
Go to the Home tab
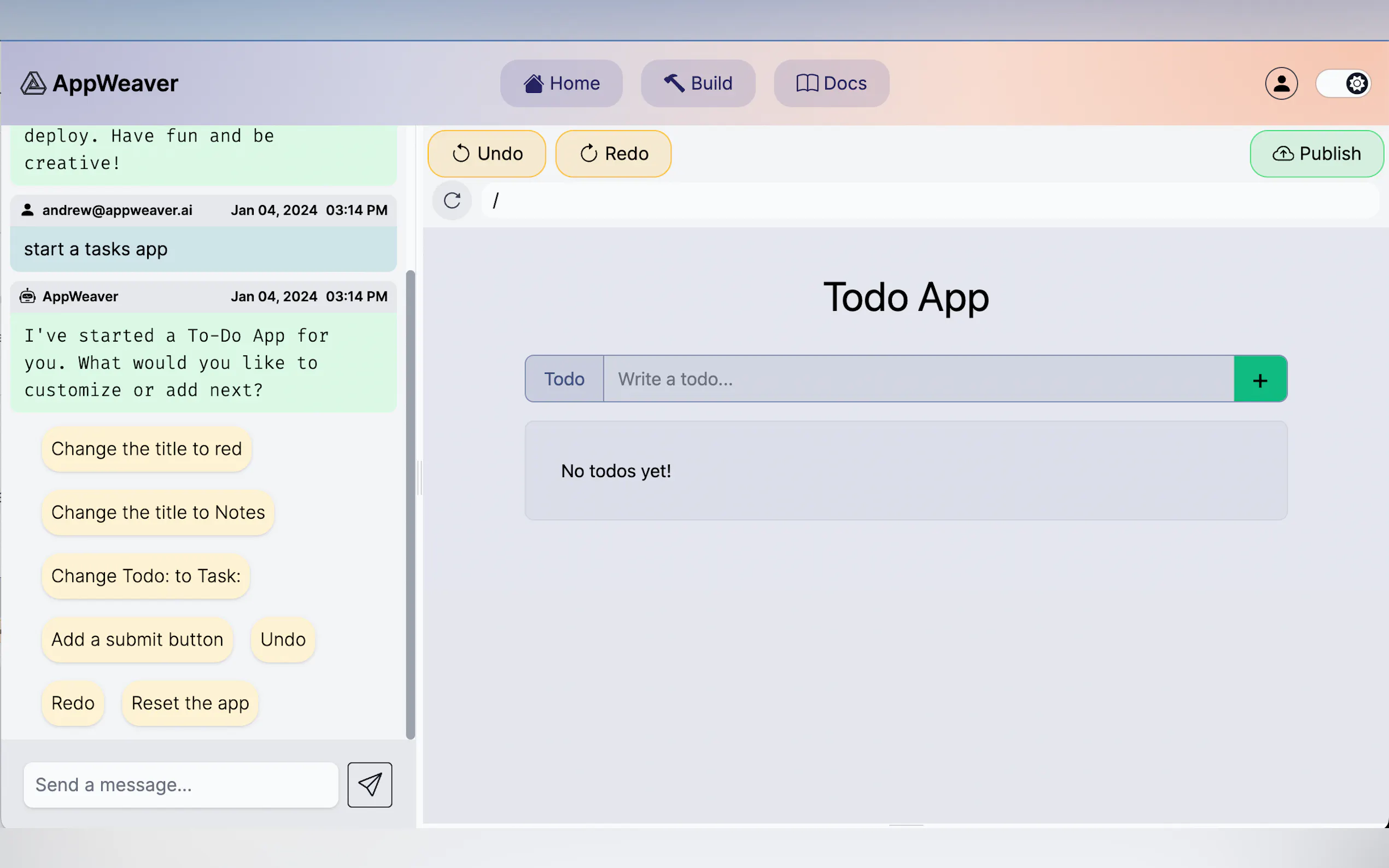[561, 84]
